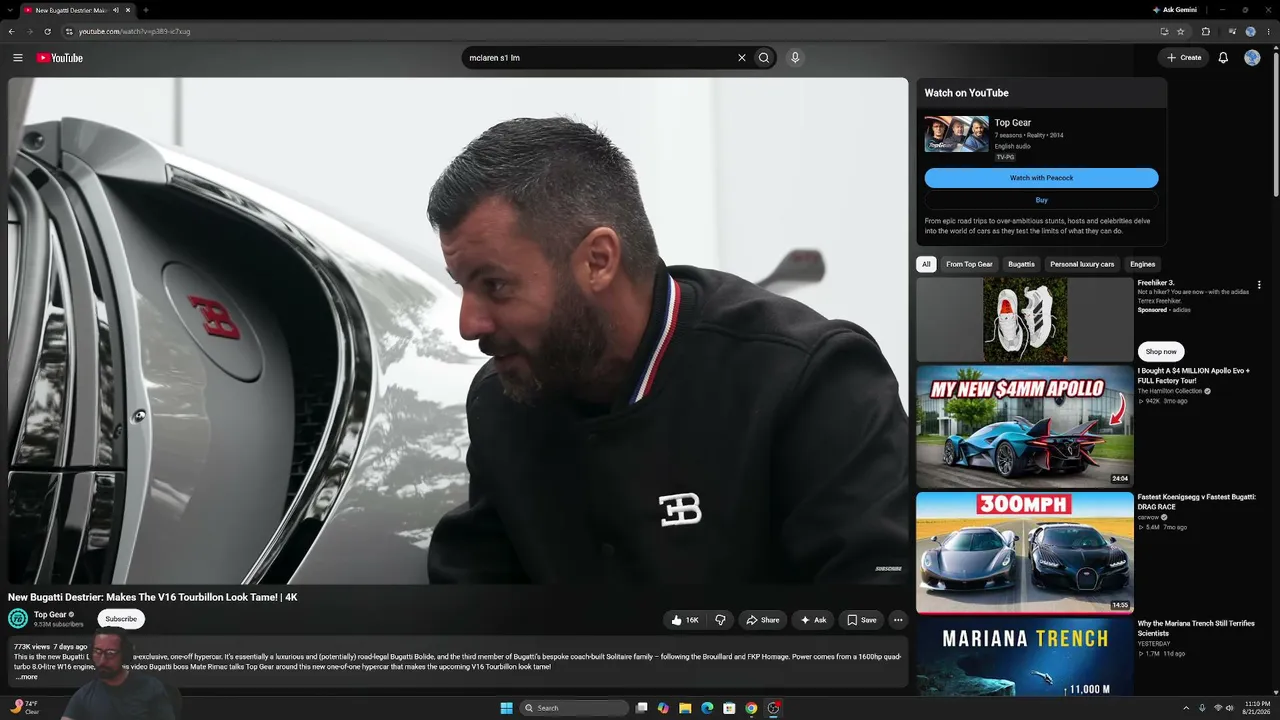Share the video

[x=762, y=620]
